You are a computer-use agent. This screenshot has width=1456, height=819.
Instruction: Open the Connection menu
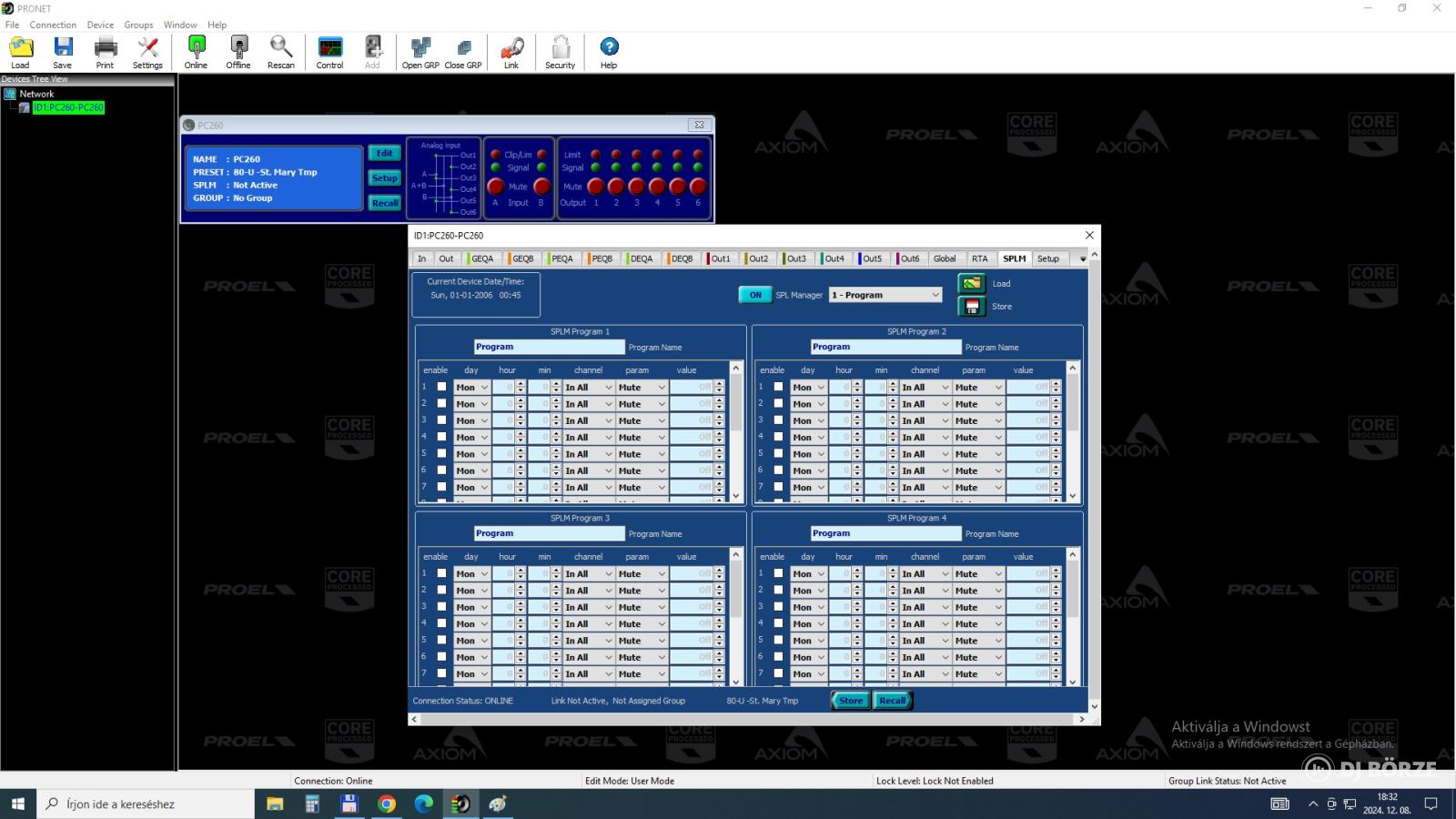point(53,25)
